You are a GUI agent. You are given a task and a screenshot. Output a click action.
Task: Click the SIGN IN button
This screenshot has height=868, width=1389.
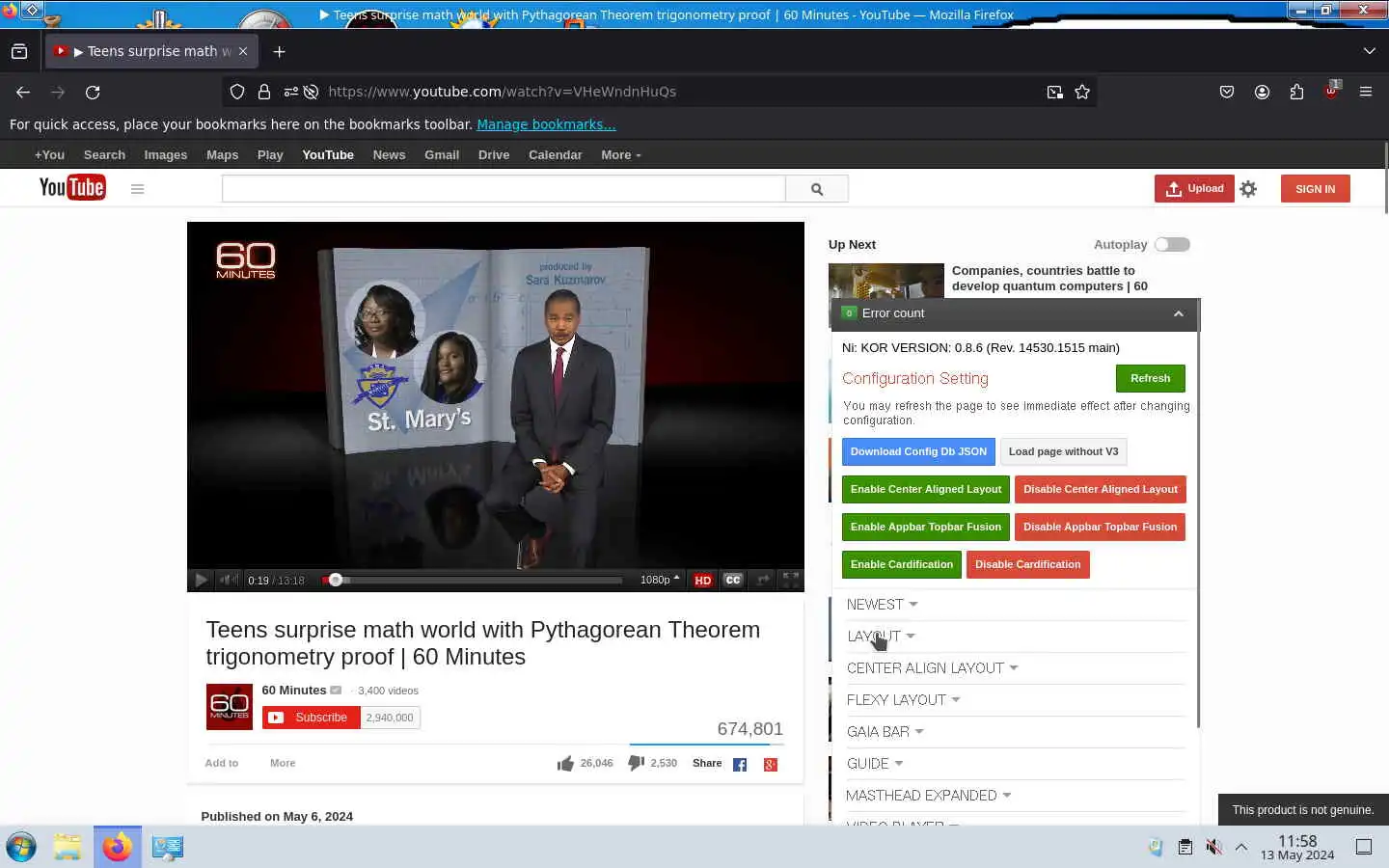point(1316,189)
